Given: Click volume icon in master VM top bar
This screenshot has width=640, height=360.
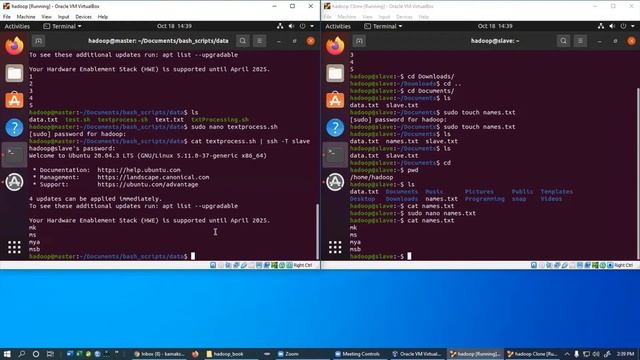Looking at the screenshot, I should coord(291,26).
